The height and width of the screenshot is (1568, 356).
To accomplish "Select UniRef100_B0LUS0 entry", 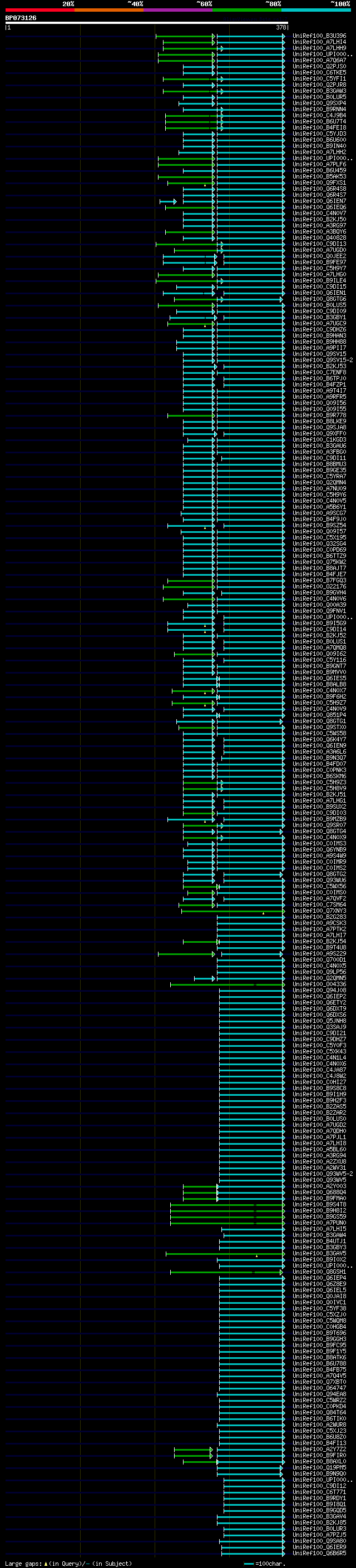I will click(319, 1119).
